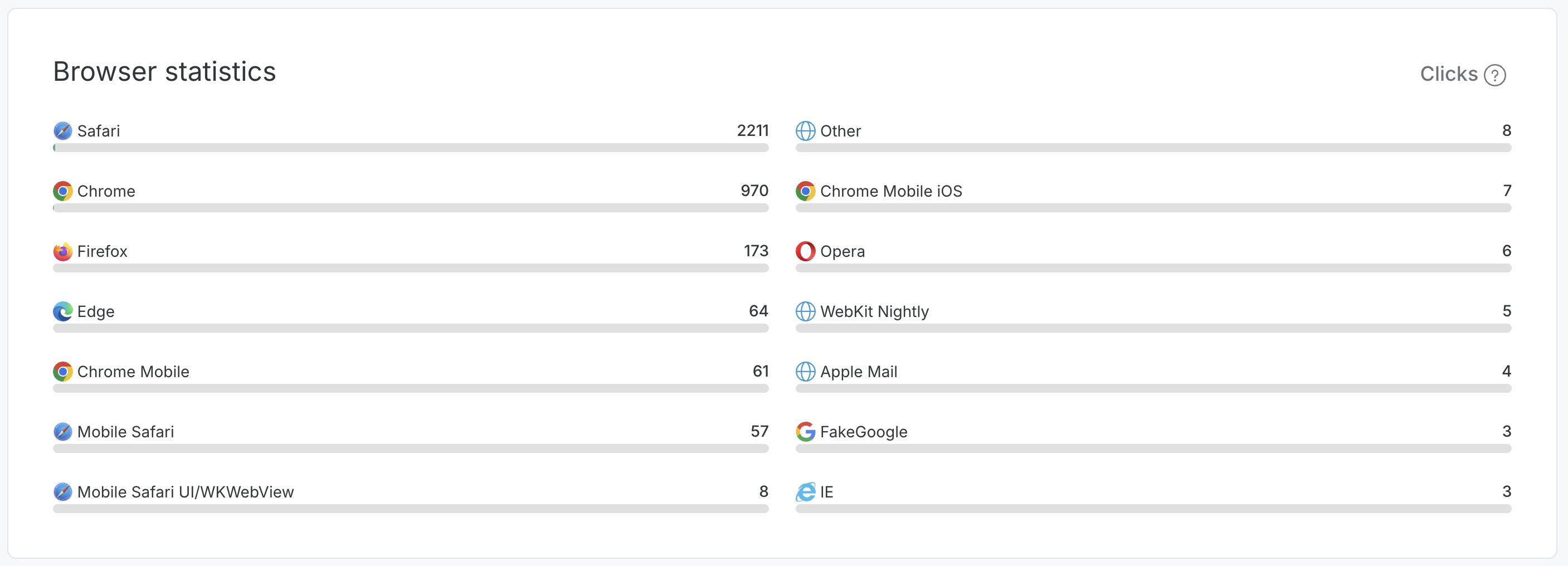Click the IE progress bar
The width and height of the screenshot is (1568, 566).
click(x=1153, y=509)
